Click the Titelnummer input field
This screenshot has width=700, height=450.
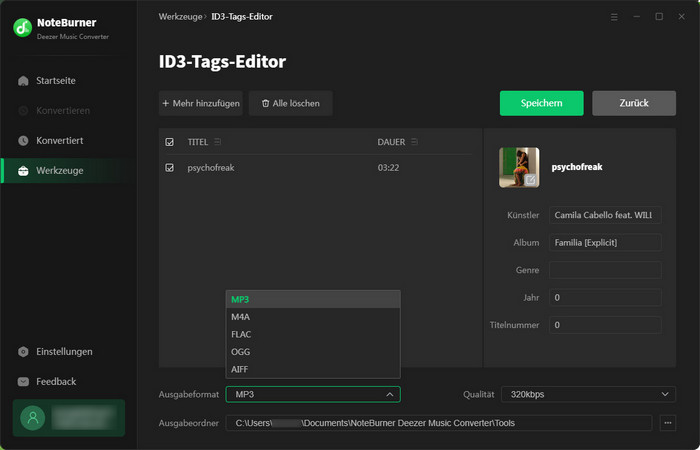pos(605,325)
